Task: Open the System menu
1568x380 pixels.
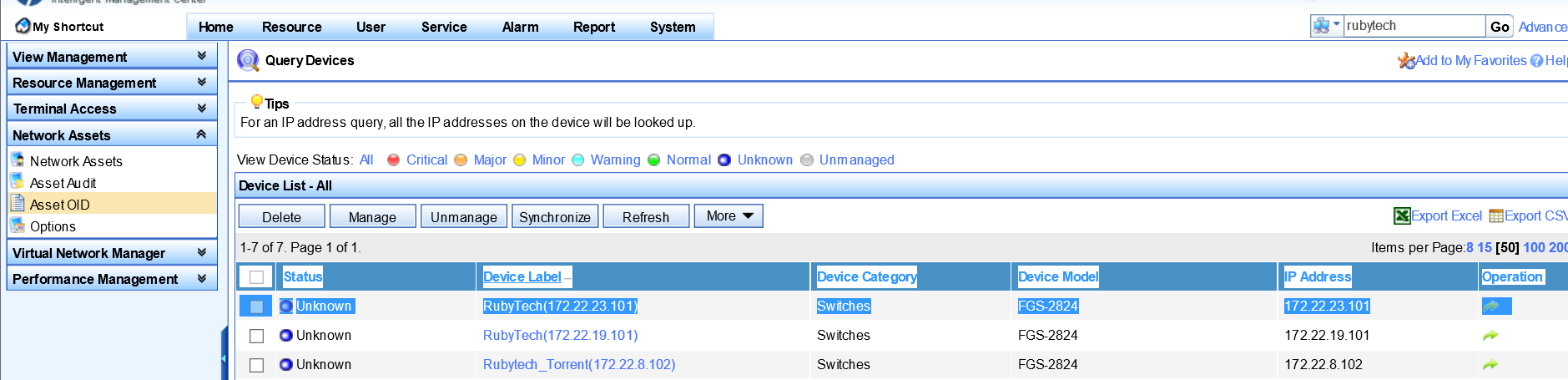Action: (673, 27)
